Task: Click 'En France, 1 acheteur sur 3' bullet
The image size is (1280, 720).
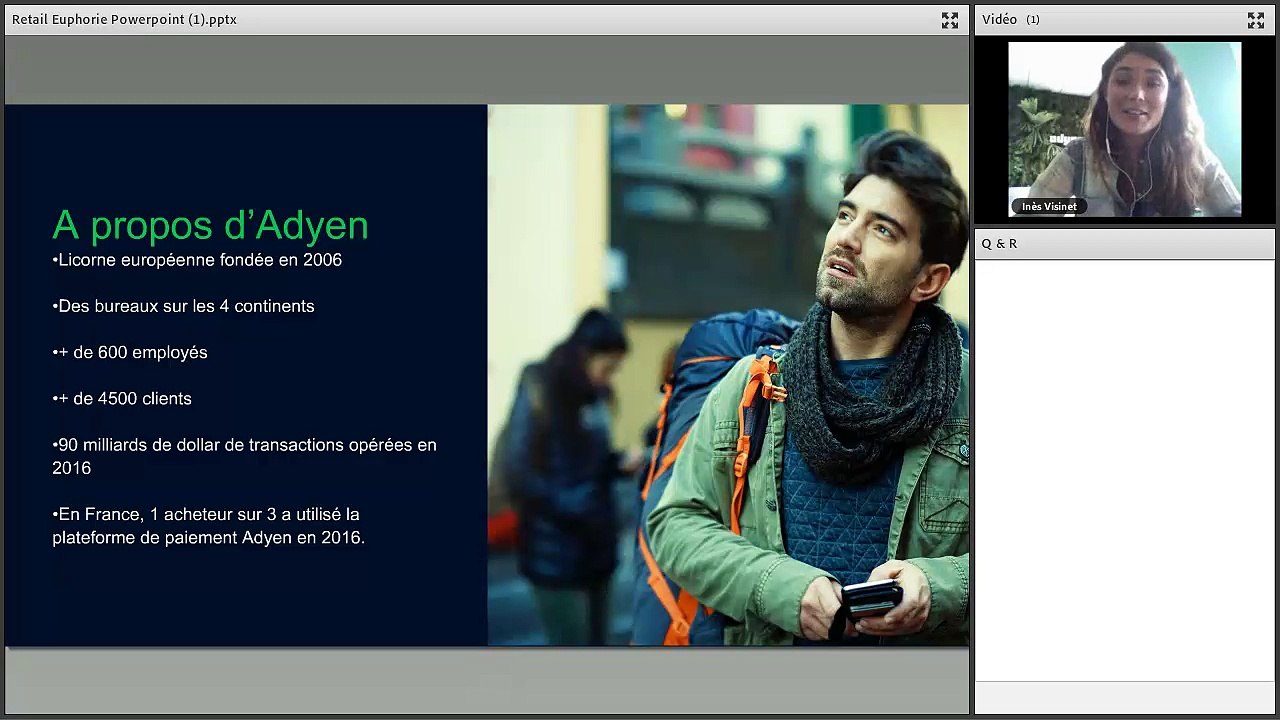Action: (209, 526)
